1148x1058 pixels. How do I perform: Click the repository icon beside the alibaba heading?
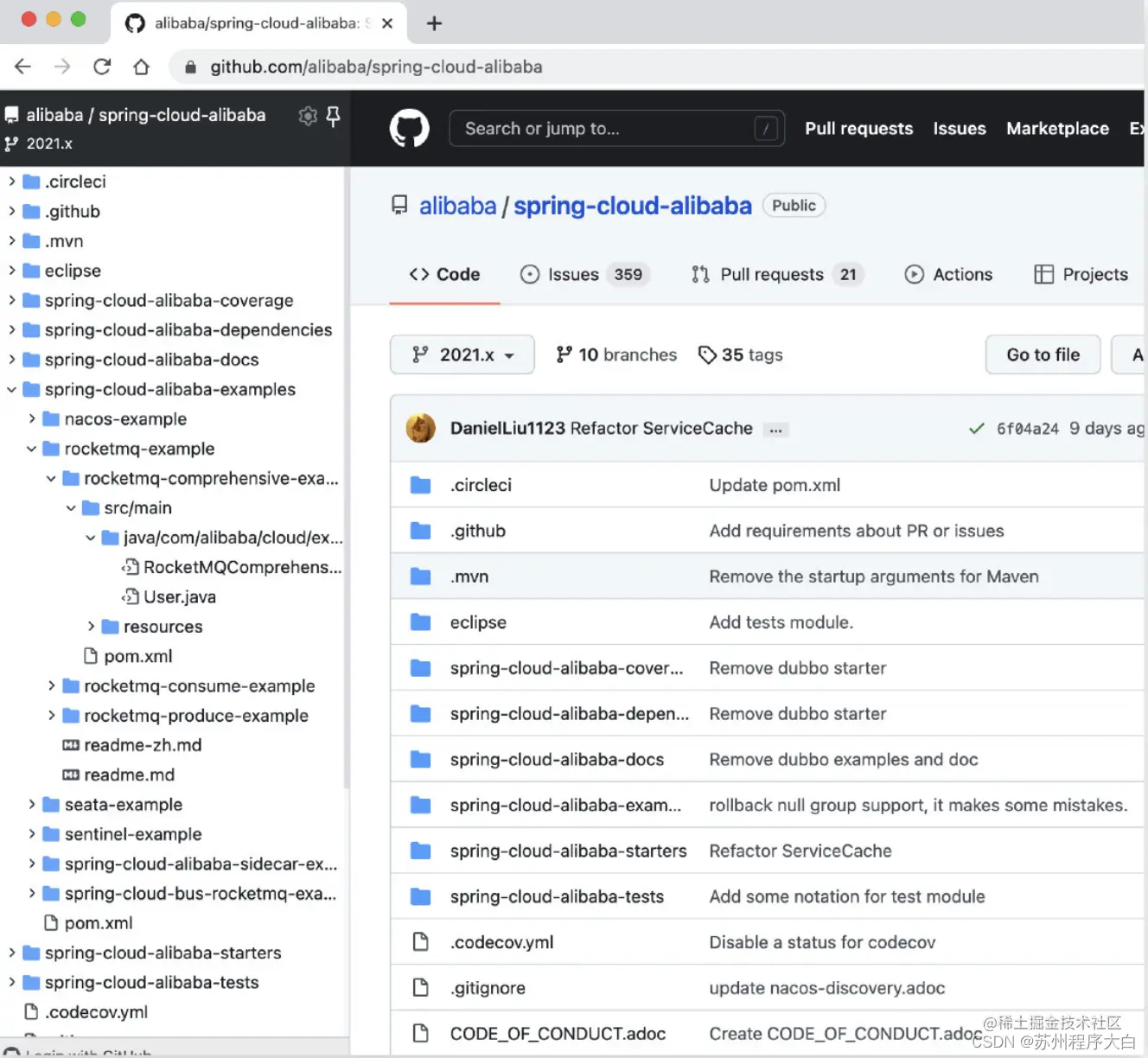pyautogui.click(x=399, y=206)
